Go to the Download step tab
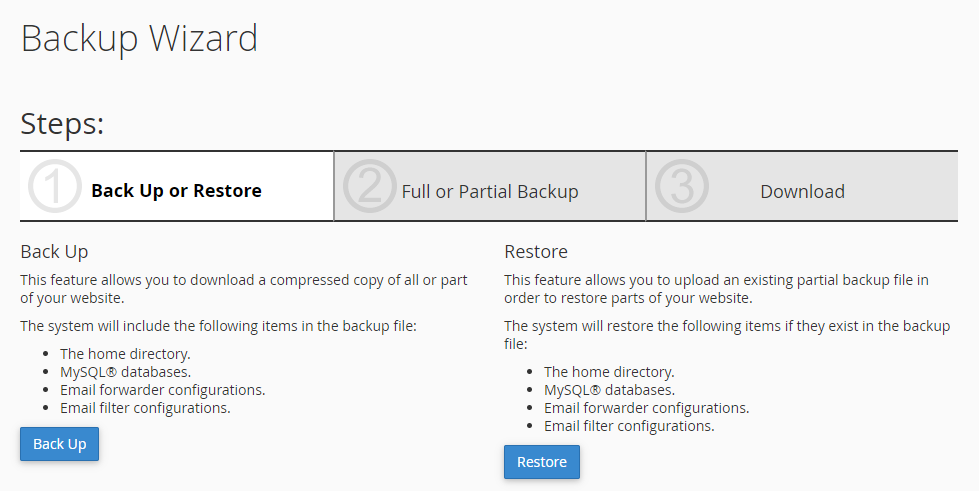This screenshot has width=979, height=491. [x=802, y=192]
